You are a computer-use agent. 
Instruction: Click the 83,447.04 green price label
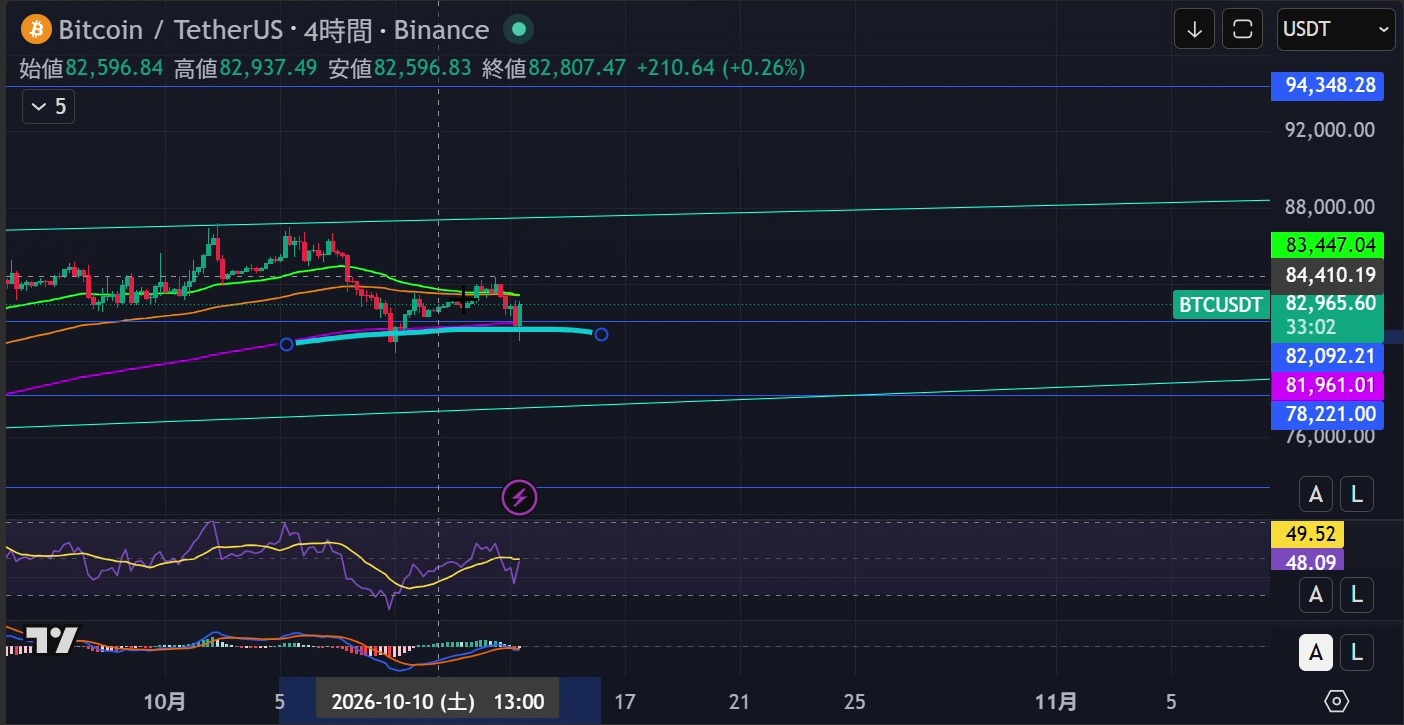pos(1327,245)
